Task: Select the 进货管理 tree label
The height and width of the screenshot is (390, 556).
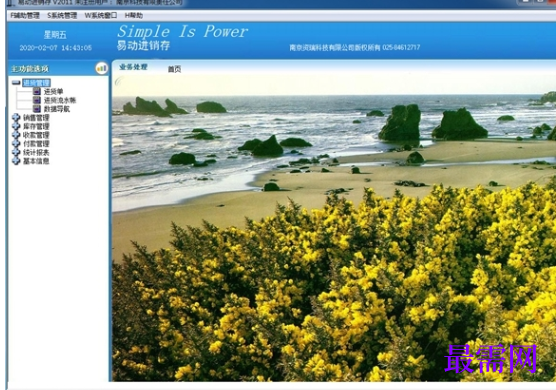Action: pyautogui.click(x=36, y=83)
